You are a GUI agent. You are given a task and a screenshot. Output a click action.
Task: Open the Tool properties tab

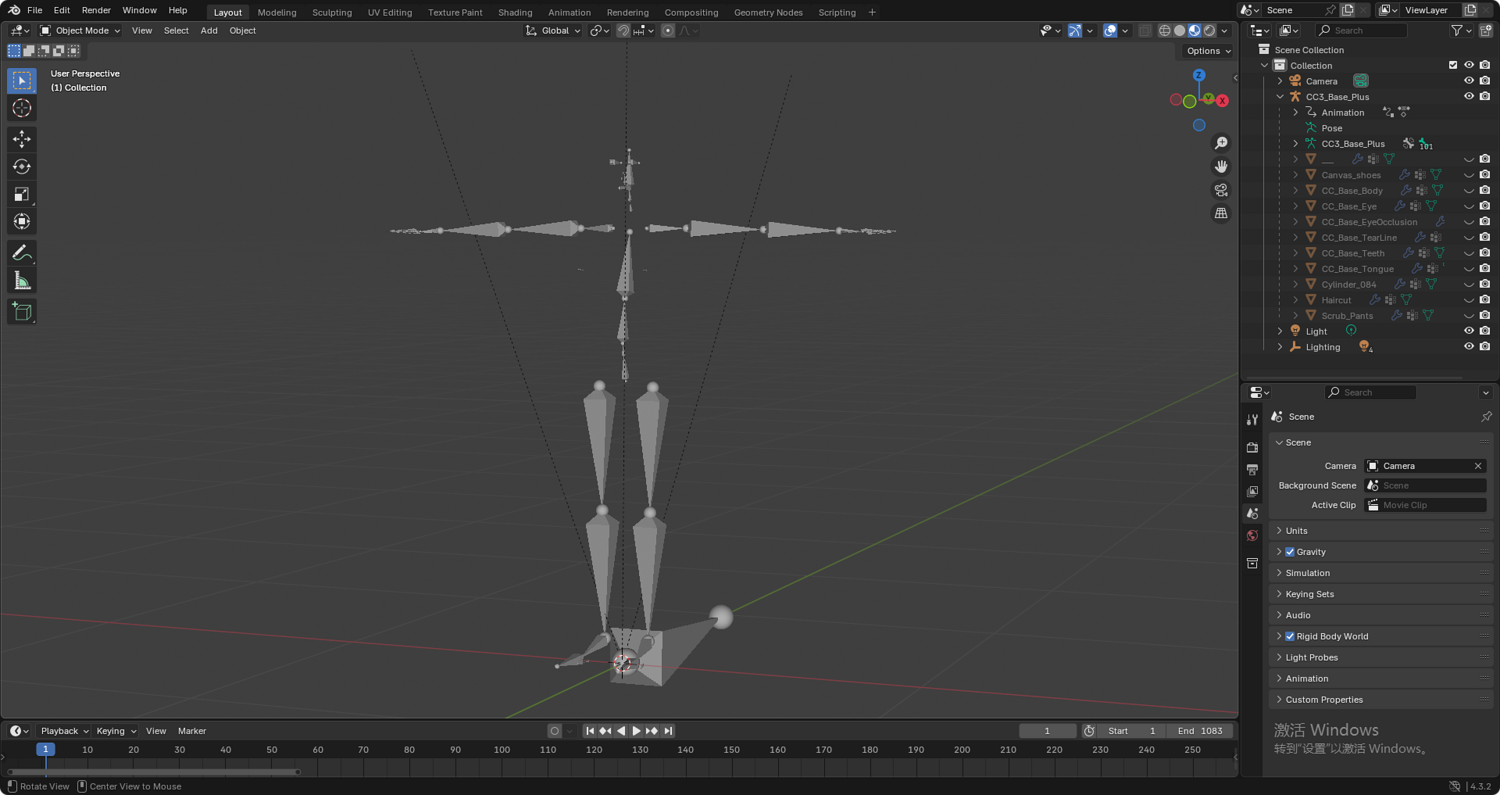click(1252, 419)
